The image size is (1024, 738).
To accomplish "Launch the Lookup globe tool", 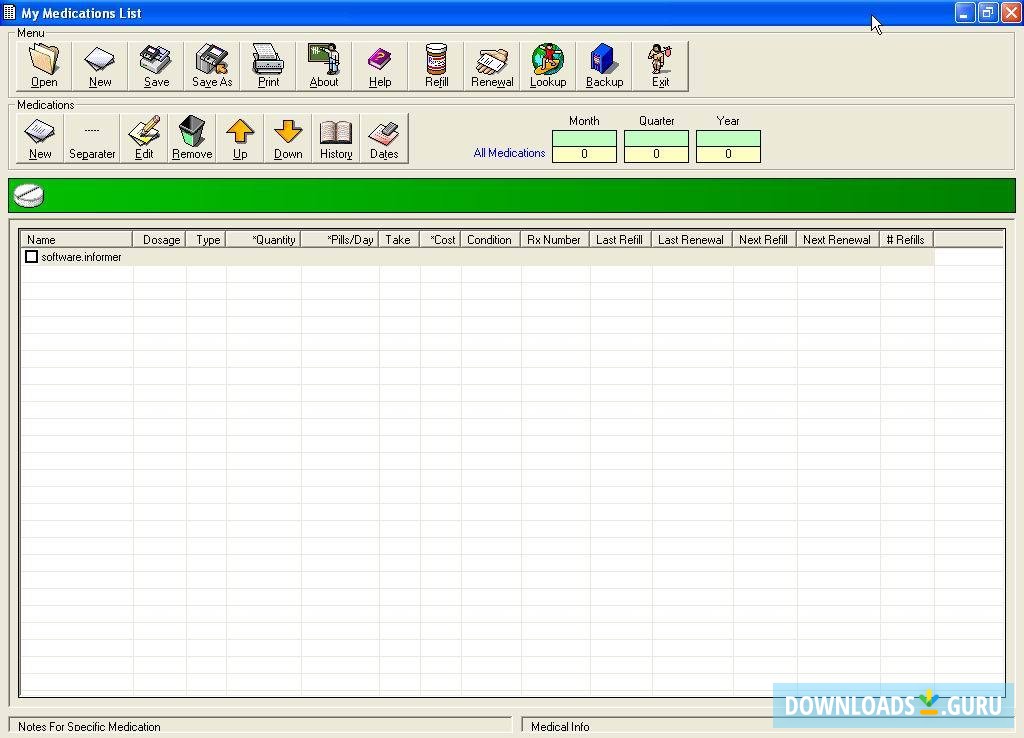I will 548,66.
